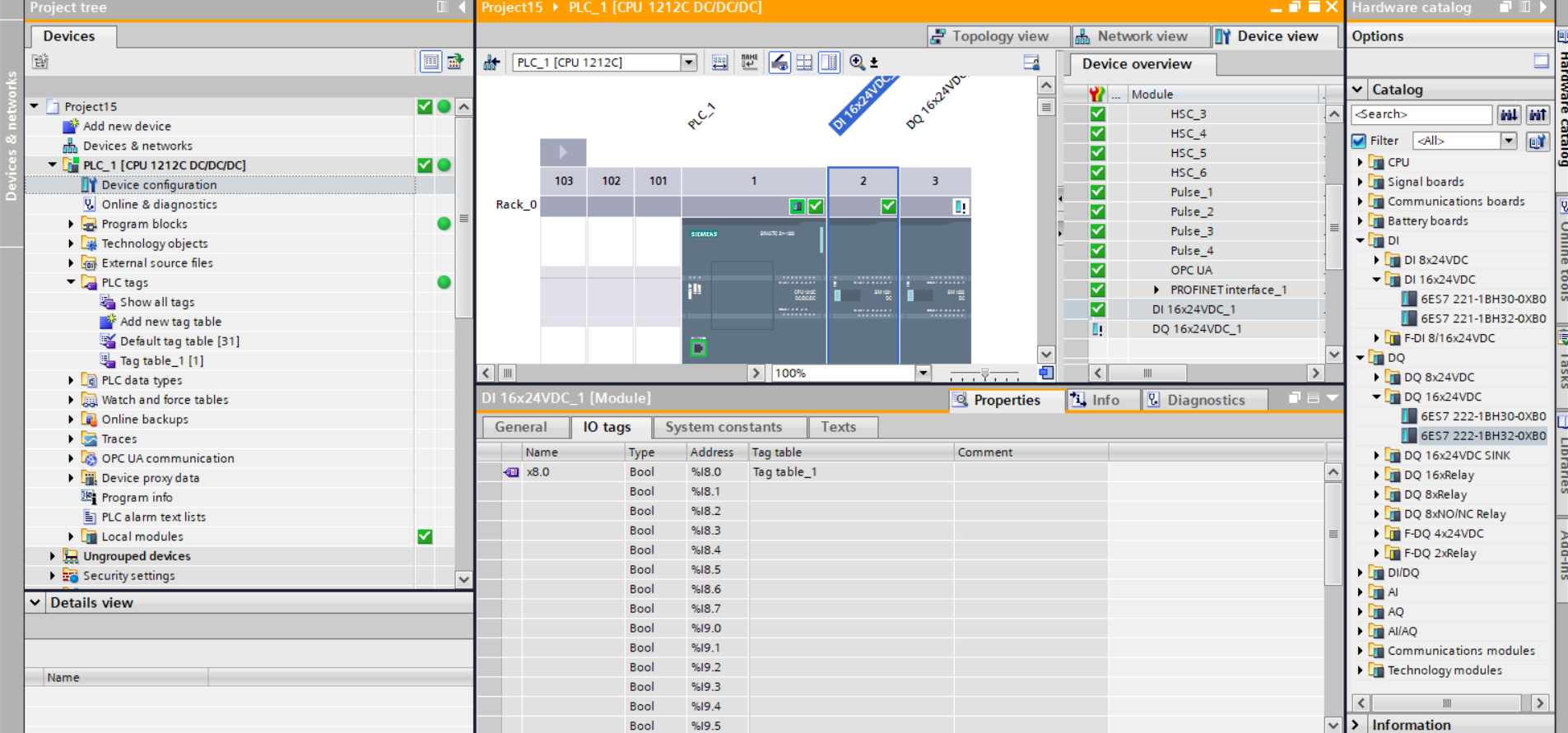The width and height of the screenshot is (1568, 733).
Task: Expand the DQ 16xRelay catalog folder
Action: [1376, 475]
